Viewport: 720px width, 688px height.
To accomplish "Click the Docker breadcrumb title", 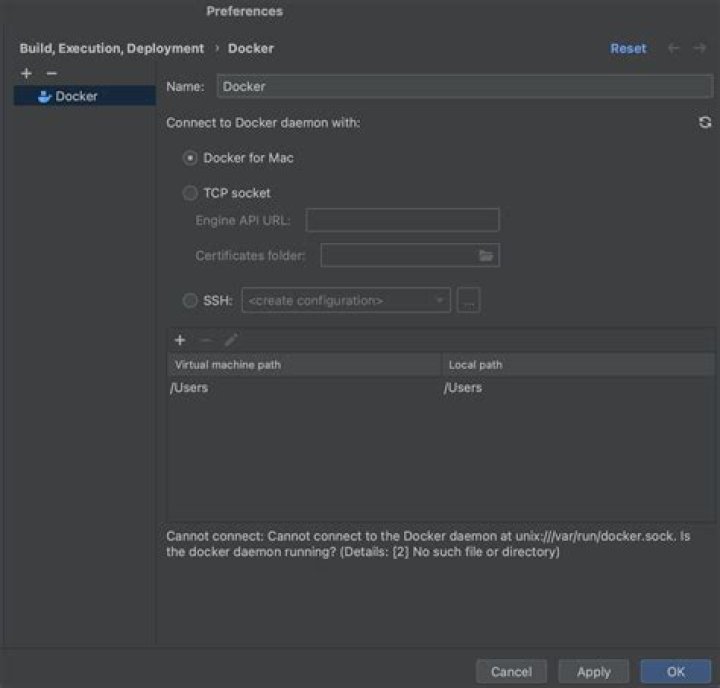I will [x=251, y=48].
